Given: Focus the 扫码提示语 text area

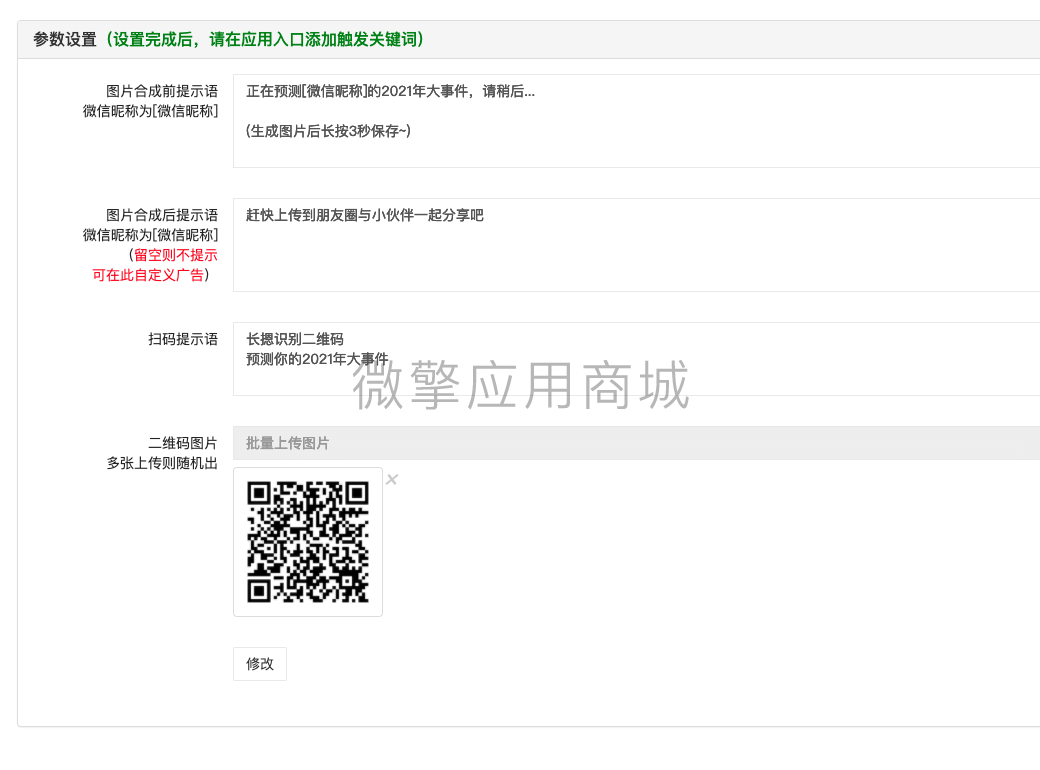Looking at the screenshot, I should coord(636,359).
